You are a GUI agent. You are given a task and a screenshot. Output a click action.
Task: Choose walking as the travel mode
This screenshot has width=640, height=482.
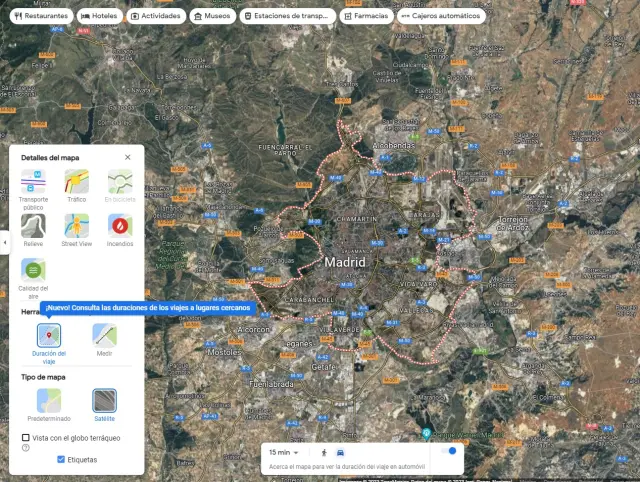pyautogui.click(x=324, y=452)
